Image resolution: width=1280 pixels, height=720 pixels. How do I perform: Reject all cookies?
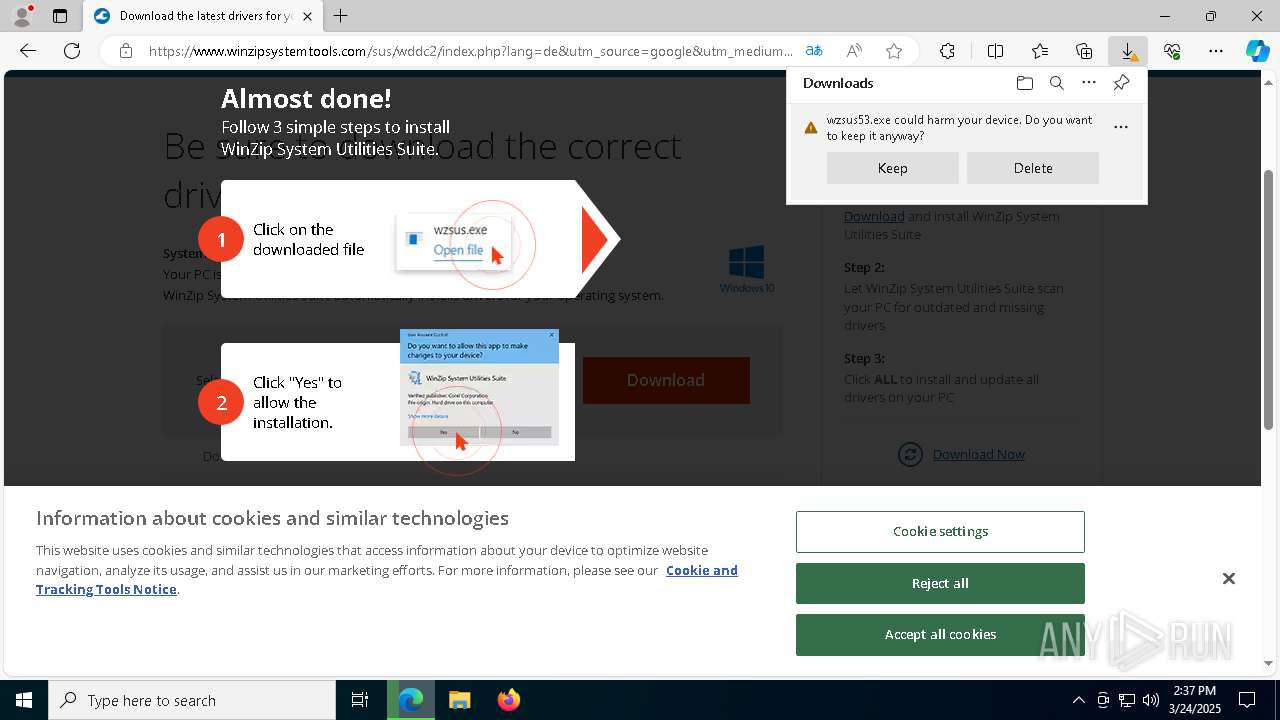tap(940, 583)
